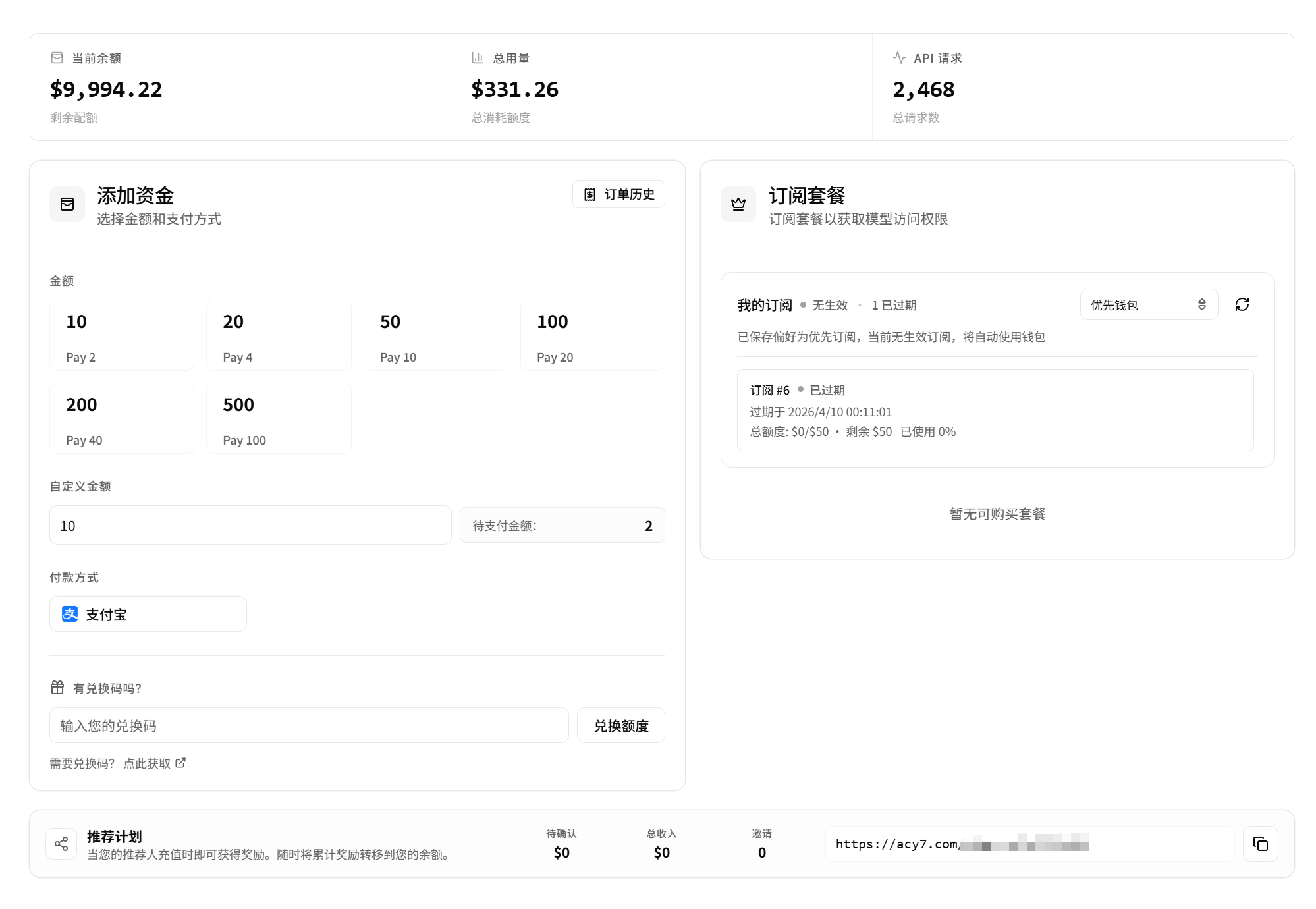Click the wallet icon next to 添加资金

(67, 204)
